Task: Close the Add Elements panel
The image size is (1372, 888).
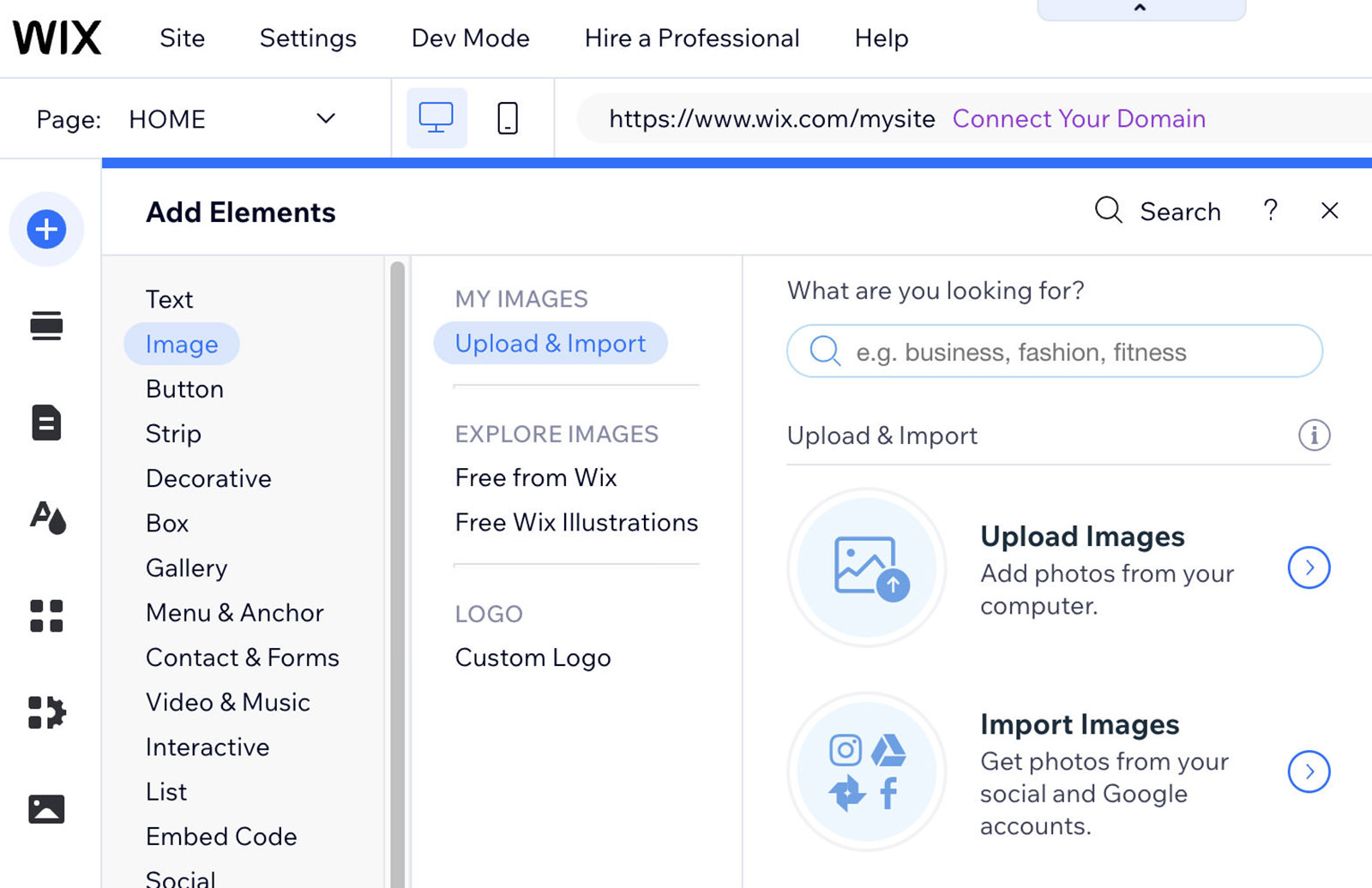Action: click(x=1330, y=210)
